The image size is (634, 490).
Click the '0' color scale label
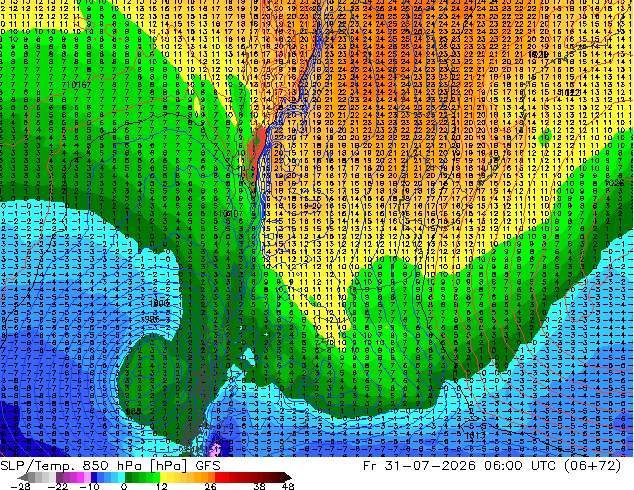124,486
